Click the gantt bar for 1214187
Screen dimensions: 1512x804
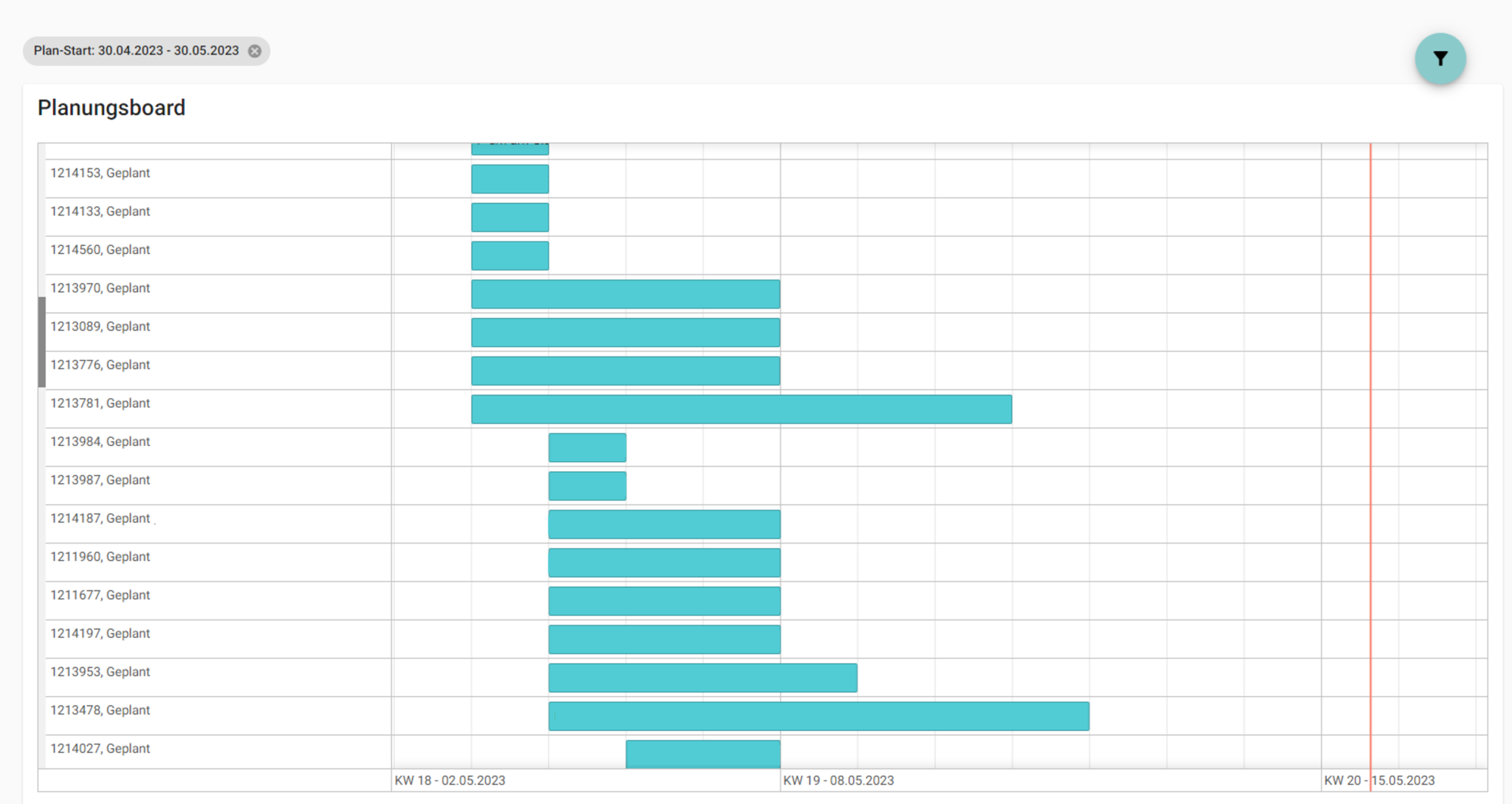point(664,524)
